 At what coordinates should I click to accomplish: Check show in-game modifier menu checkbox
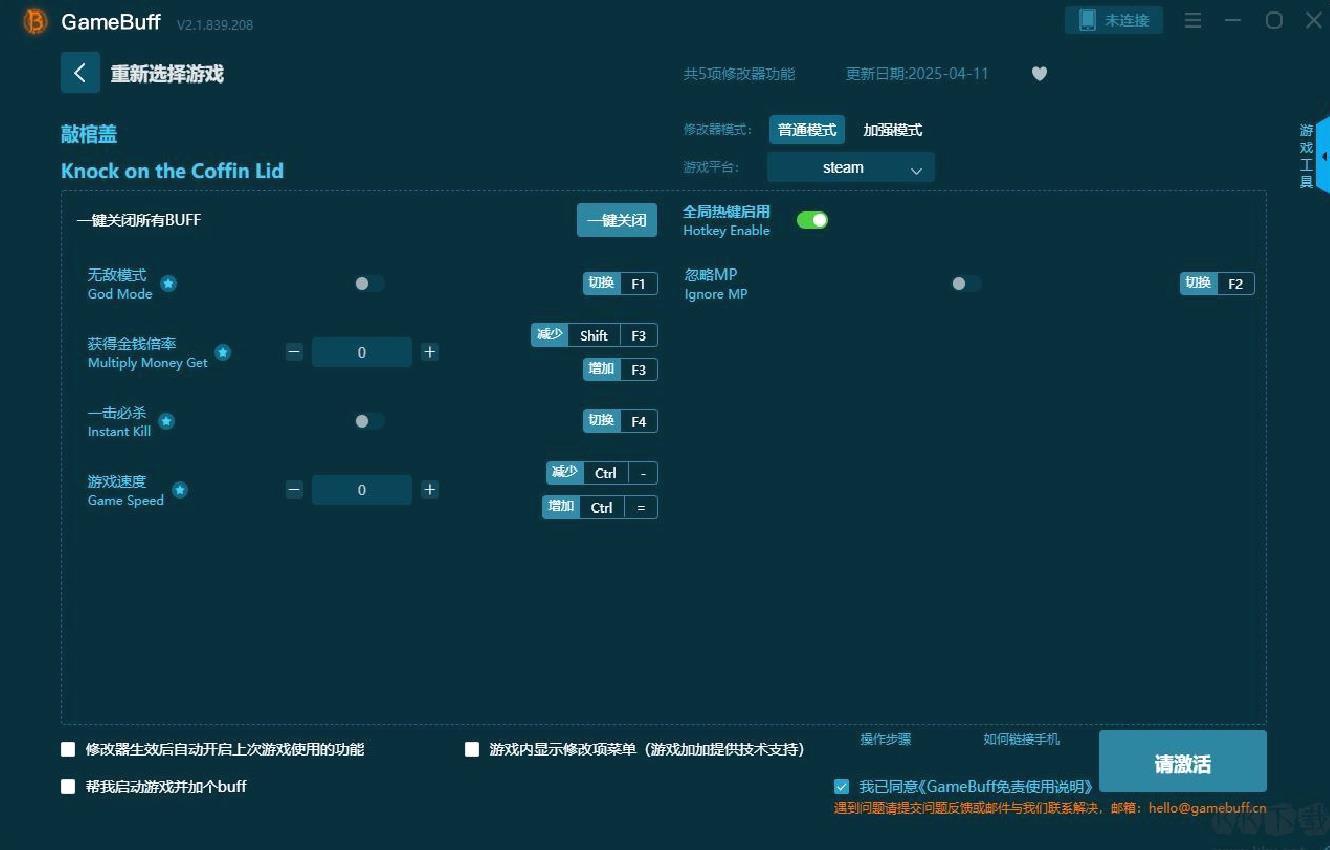(x=472, y=749)
